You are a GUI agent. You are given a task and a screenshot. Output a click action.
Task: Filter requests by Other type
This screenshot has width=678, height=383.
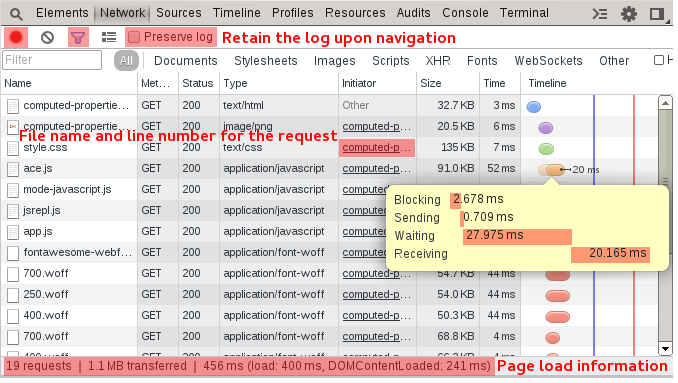click(x=614, y=61)
